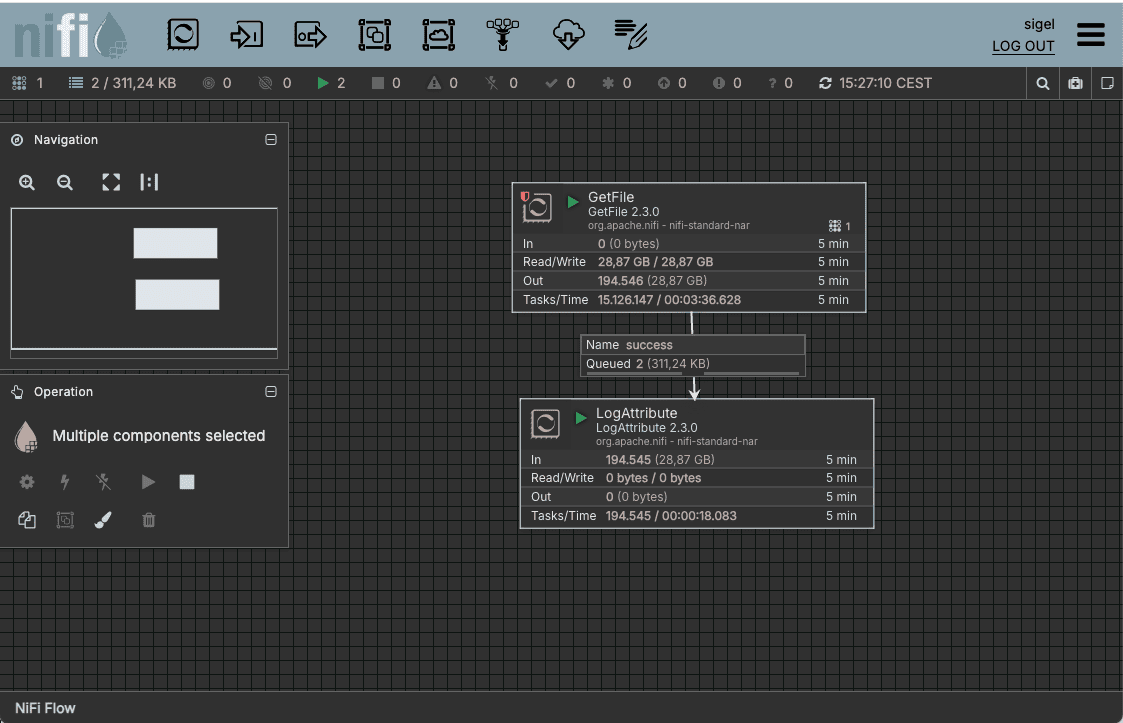Click zoom in button in Navigation panel
This screenshot has width=1123, height=723.
pos(27,182)
